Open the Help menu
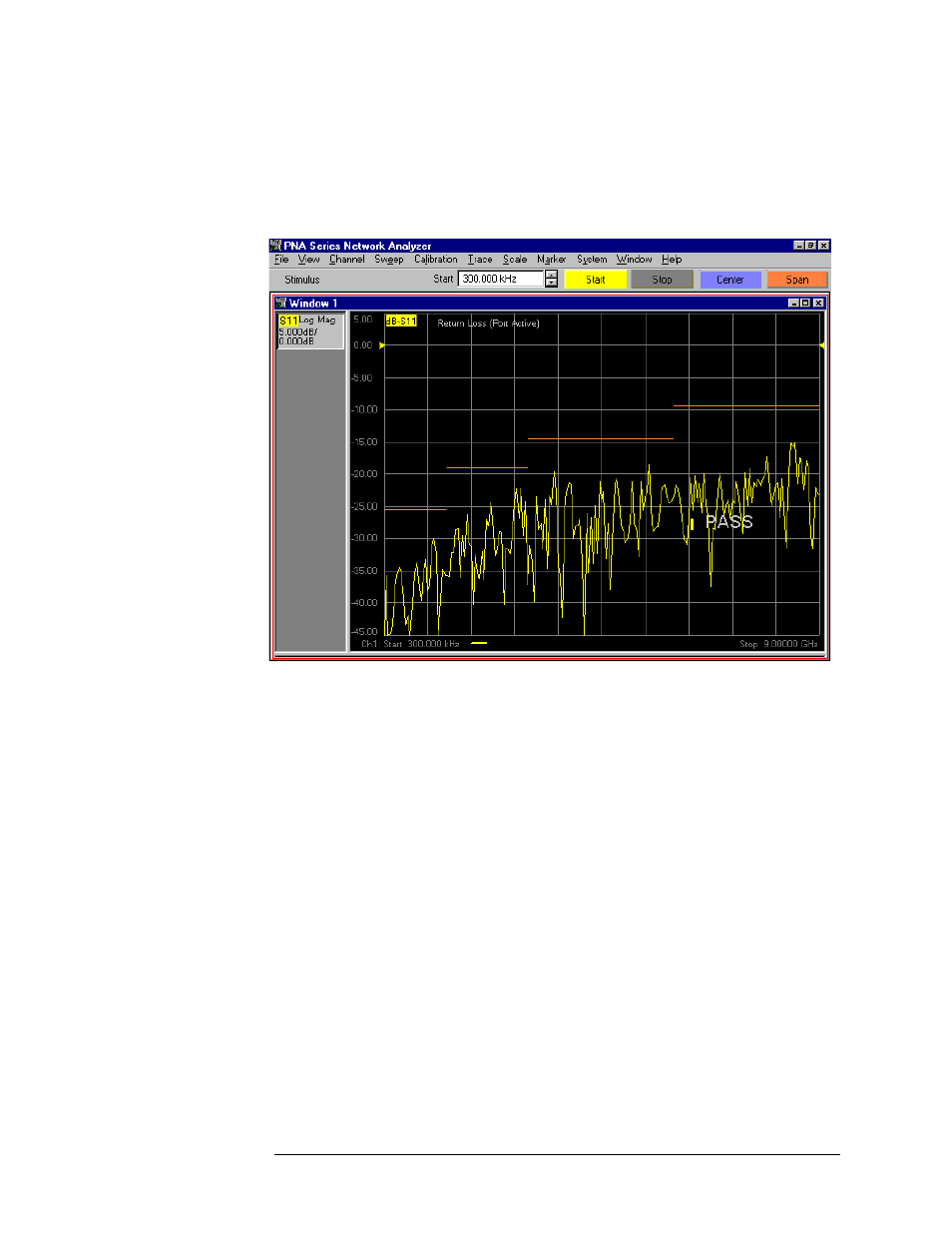This screenshot has height=1233, width=952. click(672, 260)
